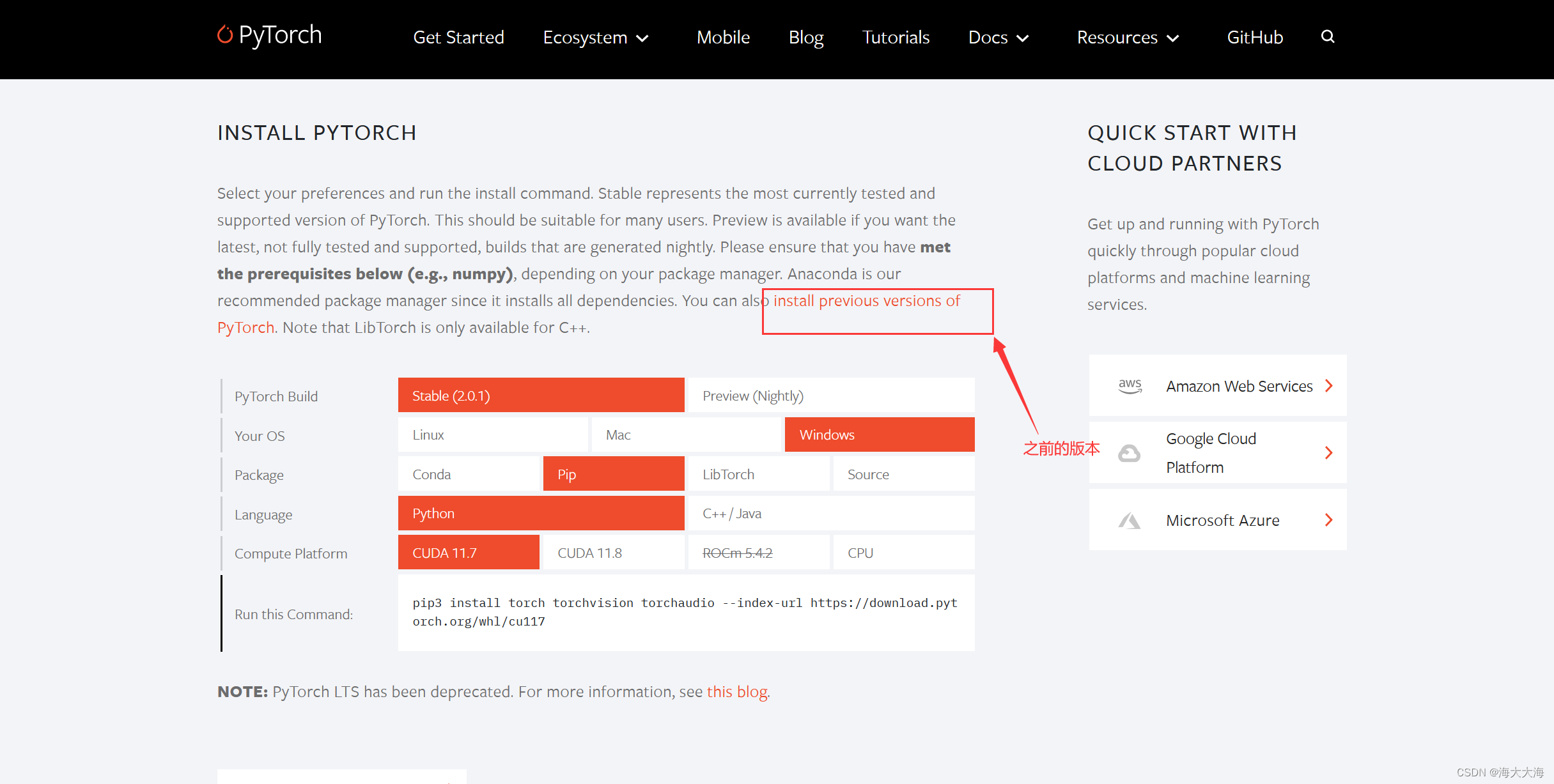The height and width of the screenshot is (784, 1554).
Task: Click the AWS logo icon
Action: 1130,385
